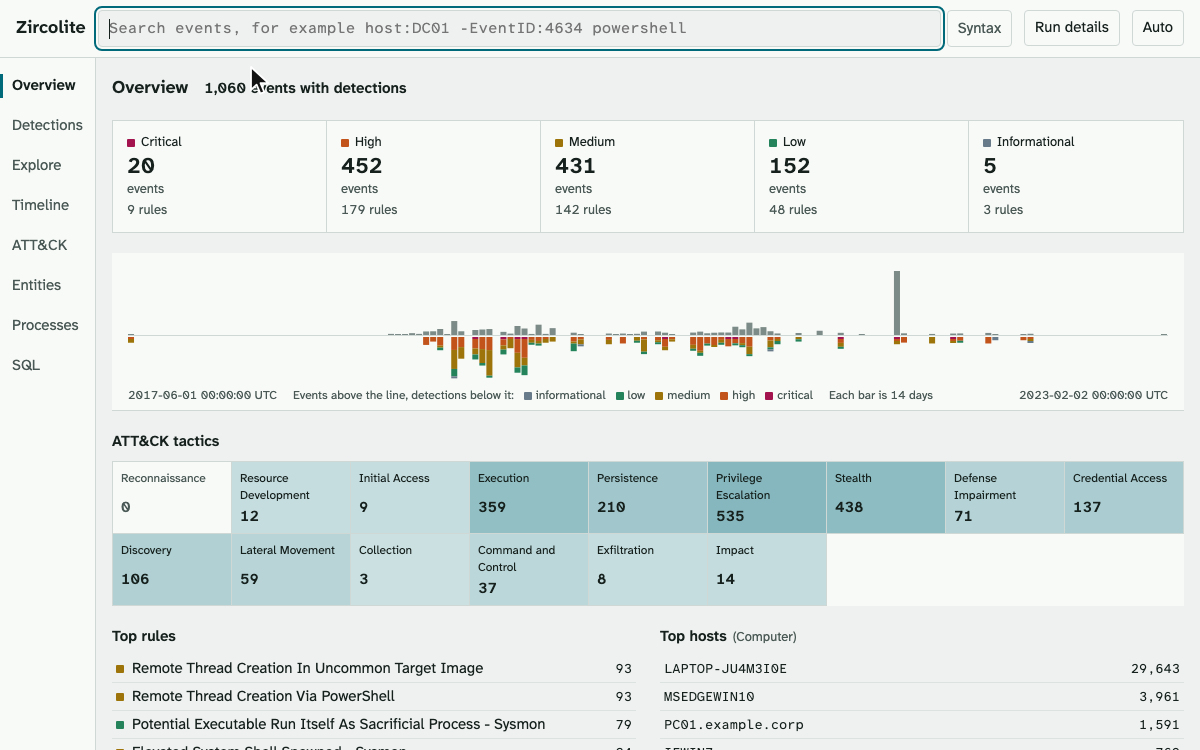Select the Credential Access tactic tile

1124,497
